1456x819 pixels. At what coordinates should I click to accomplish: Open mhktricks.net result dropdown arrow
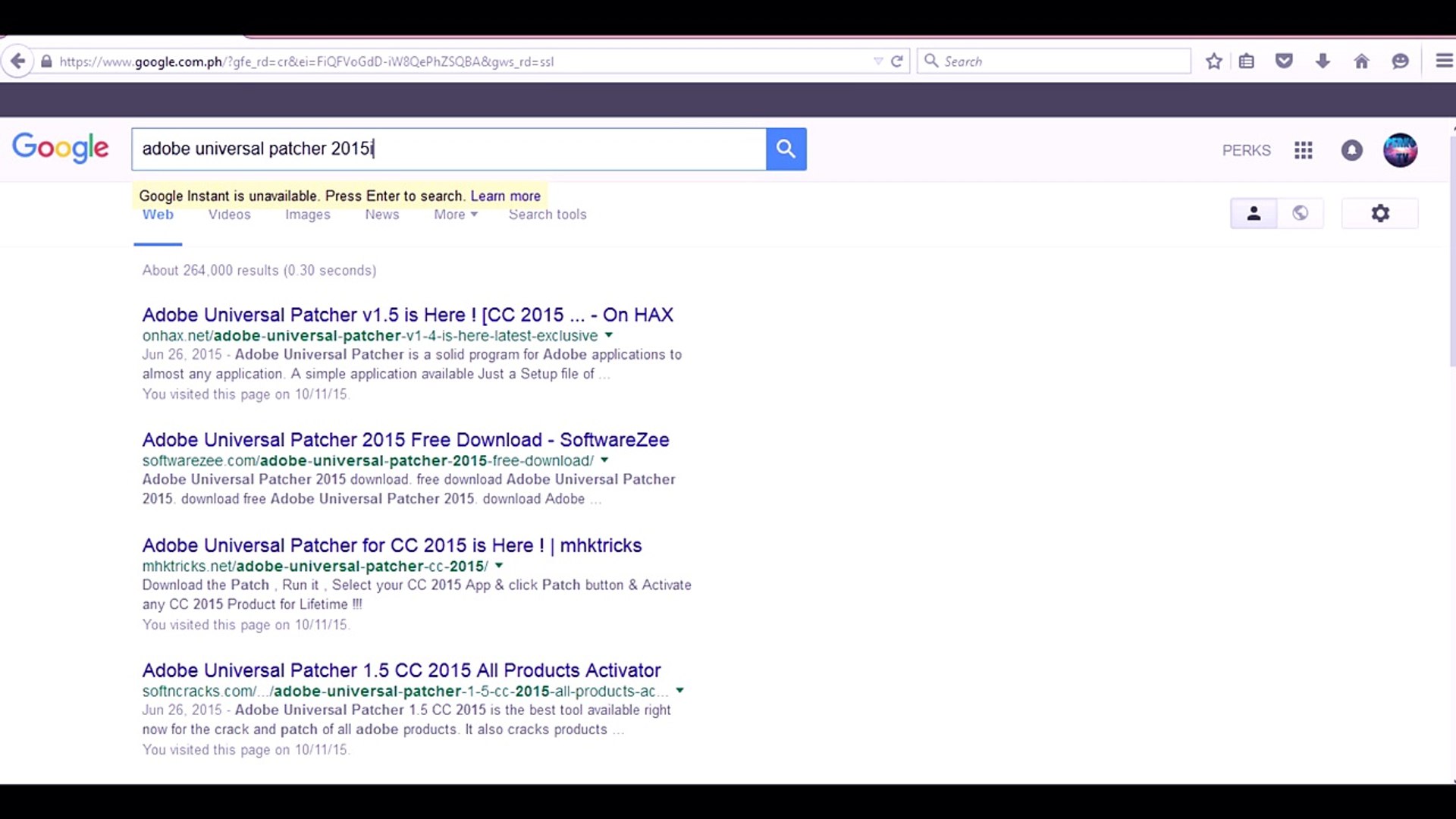click(499, 566)
